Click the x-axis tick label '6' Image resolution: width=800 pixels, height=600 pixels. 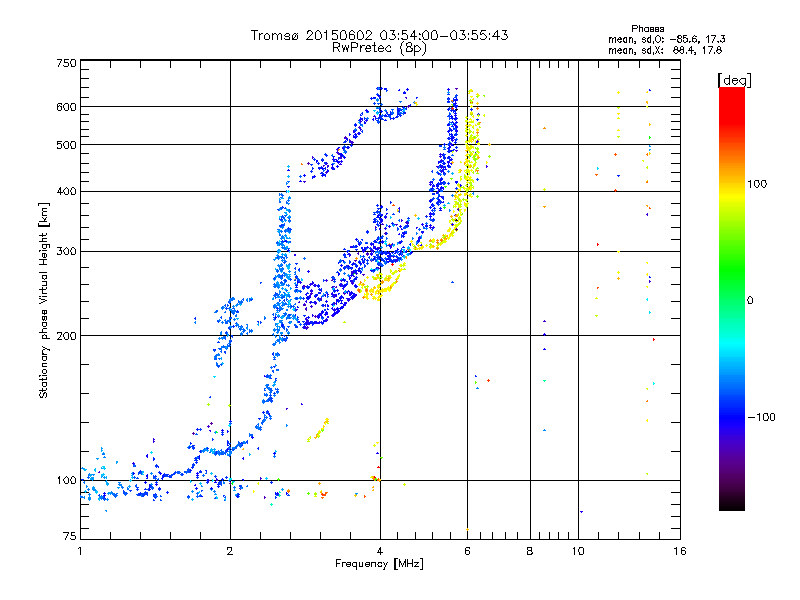[467, 551]
